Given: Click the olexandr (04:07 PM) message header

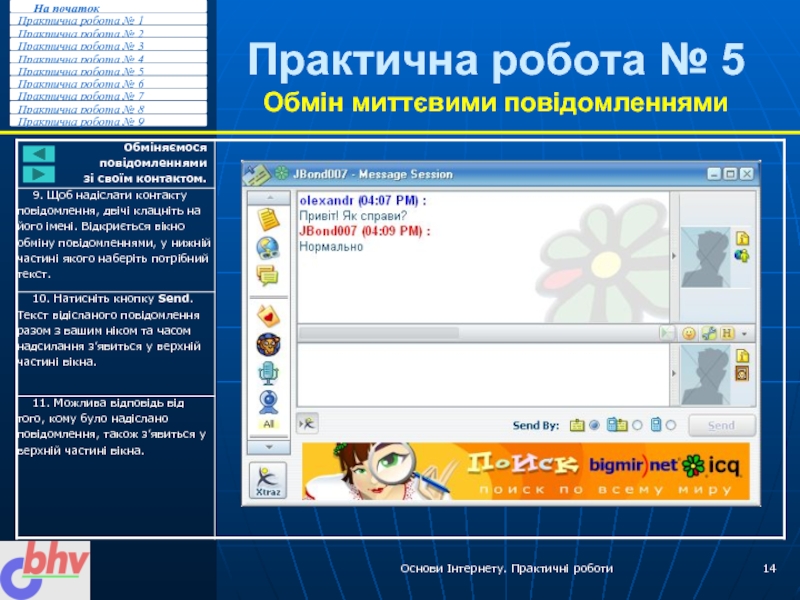Looking at the screenshot, I should 363,201.
